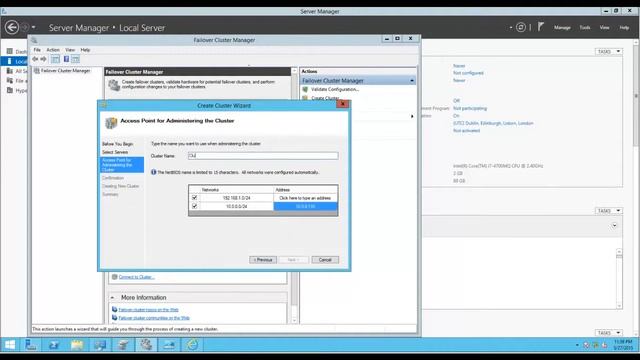Open Internet Explorer from the taskbar
The width and height of the screenshot is (640, 360).
193,345
